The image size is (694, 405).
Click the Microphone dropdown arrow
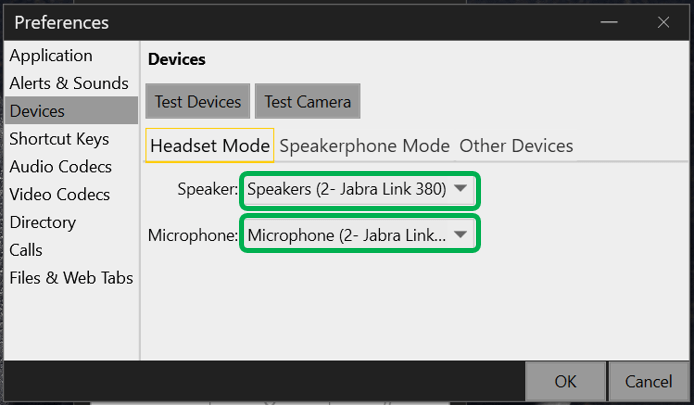[461, 235]
